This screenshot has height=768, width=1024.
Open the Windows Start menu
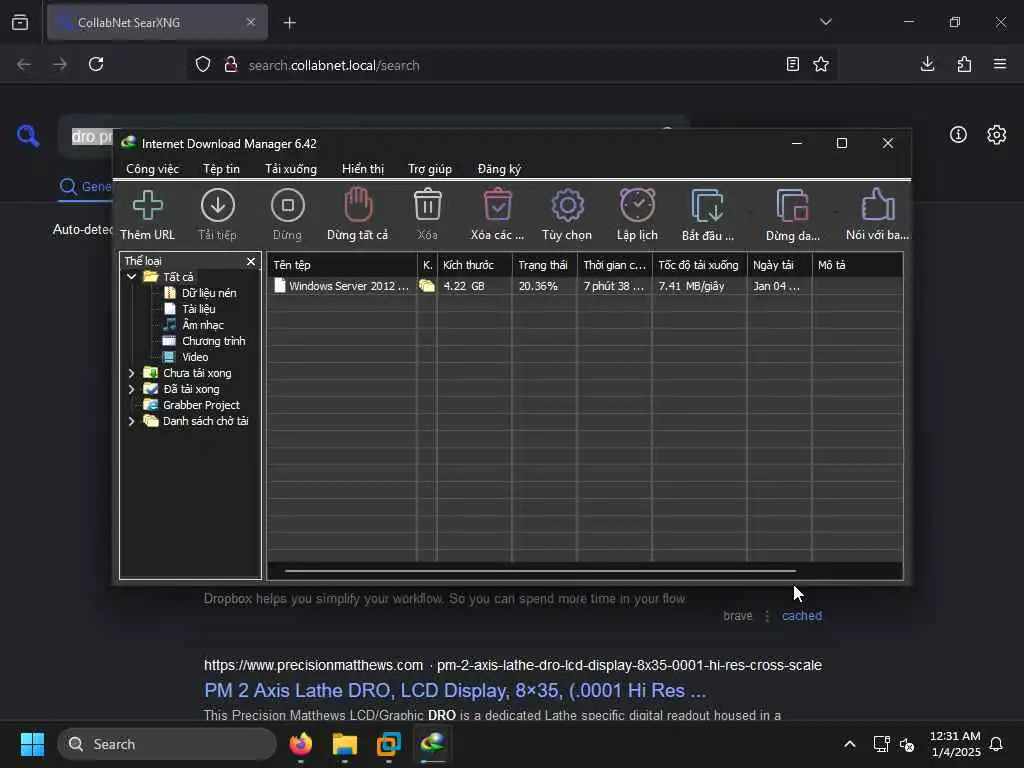pos(32,744)
